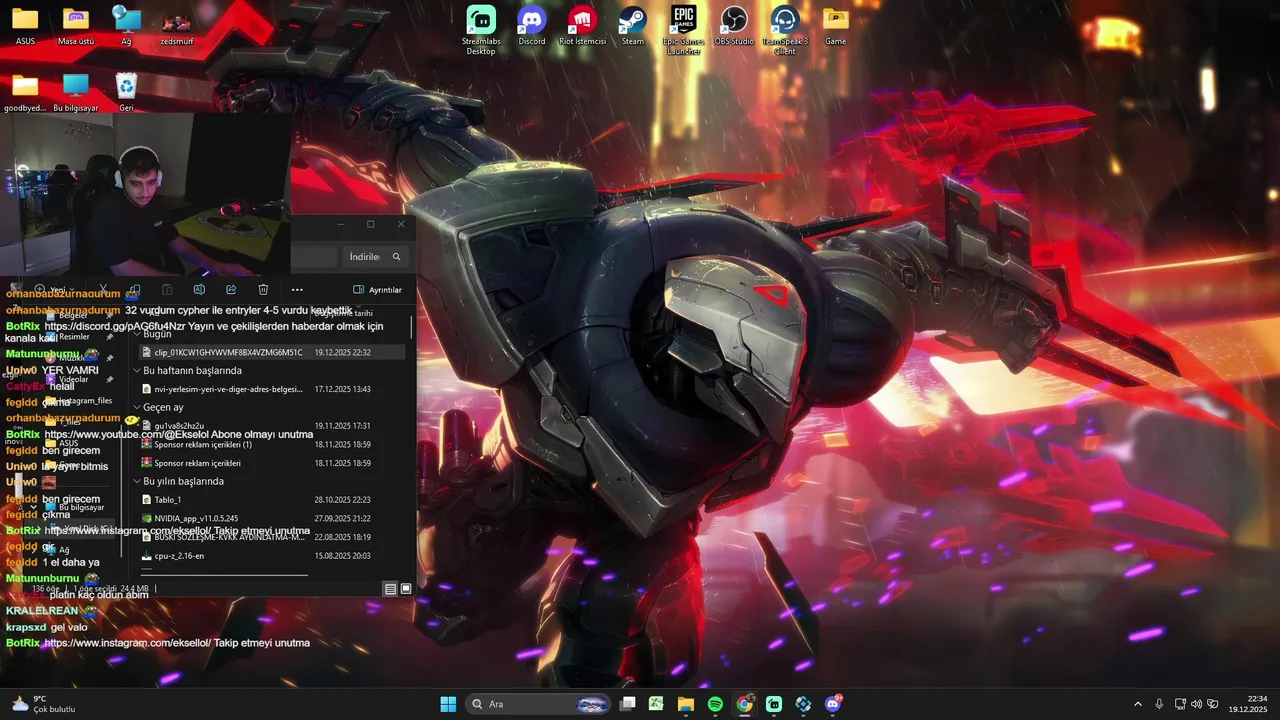Switch to large thumbnails view in Explorer
The image size is (1280, 720).
click(406, 589)
